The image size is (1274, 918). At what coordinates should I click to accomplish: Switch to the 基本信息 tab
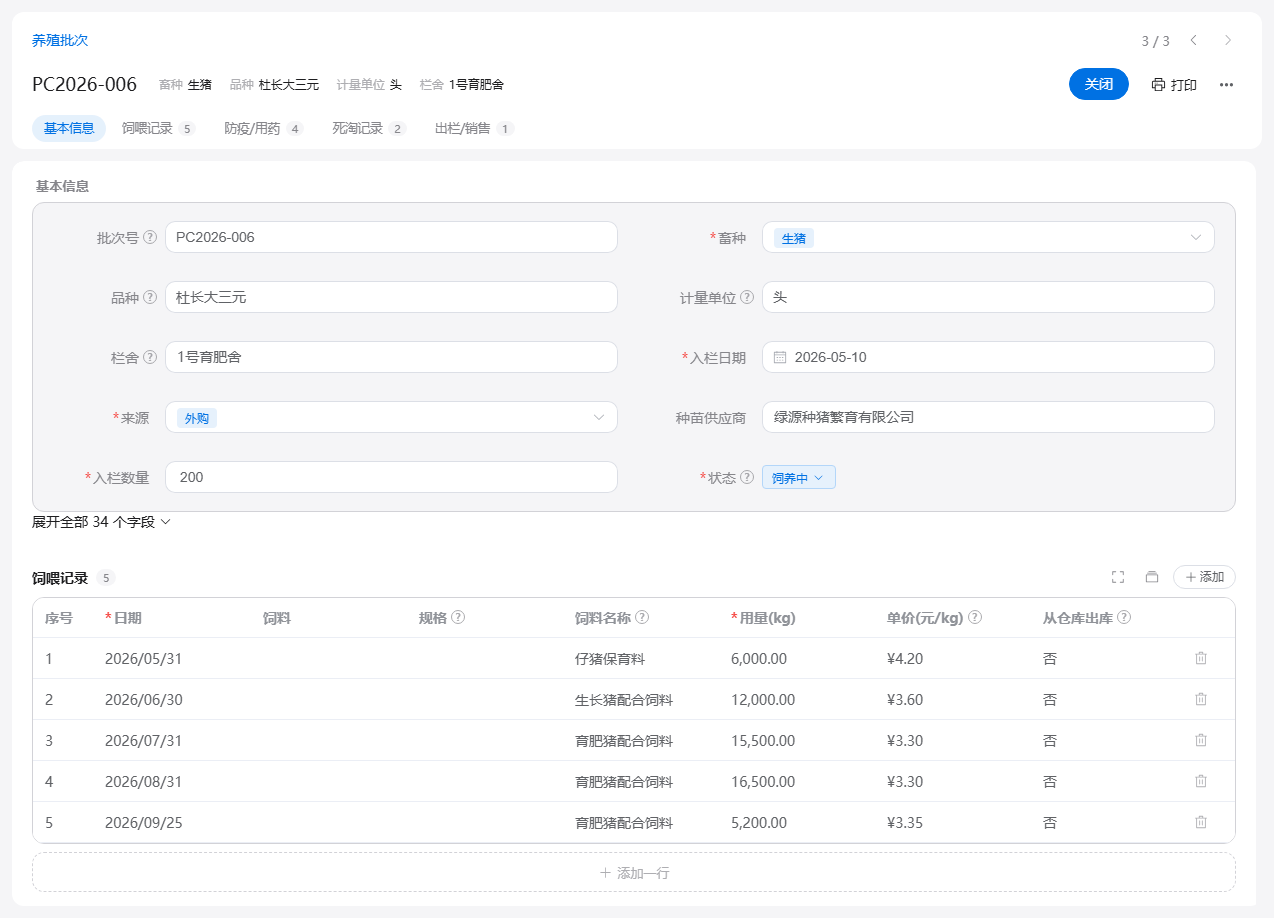pyautogui.click(x=69, y=128)
